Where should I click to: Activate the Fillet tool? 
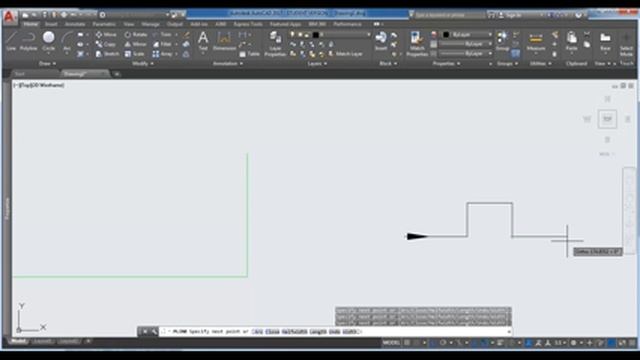[162, 44]
